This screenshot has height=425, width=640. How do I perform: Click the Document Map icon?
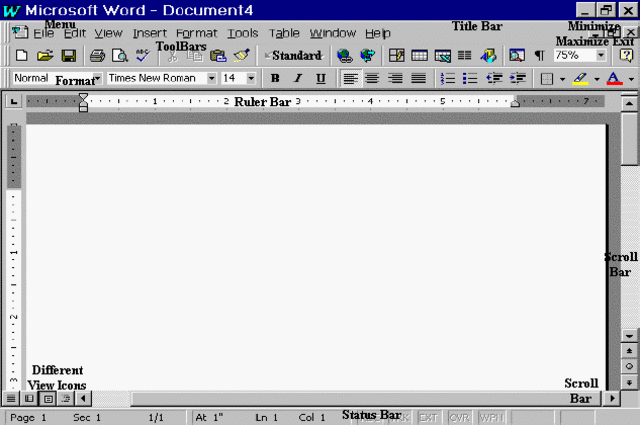[x=517, y=55]
